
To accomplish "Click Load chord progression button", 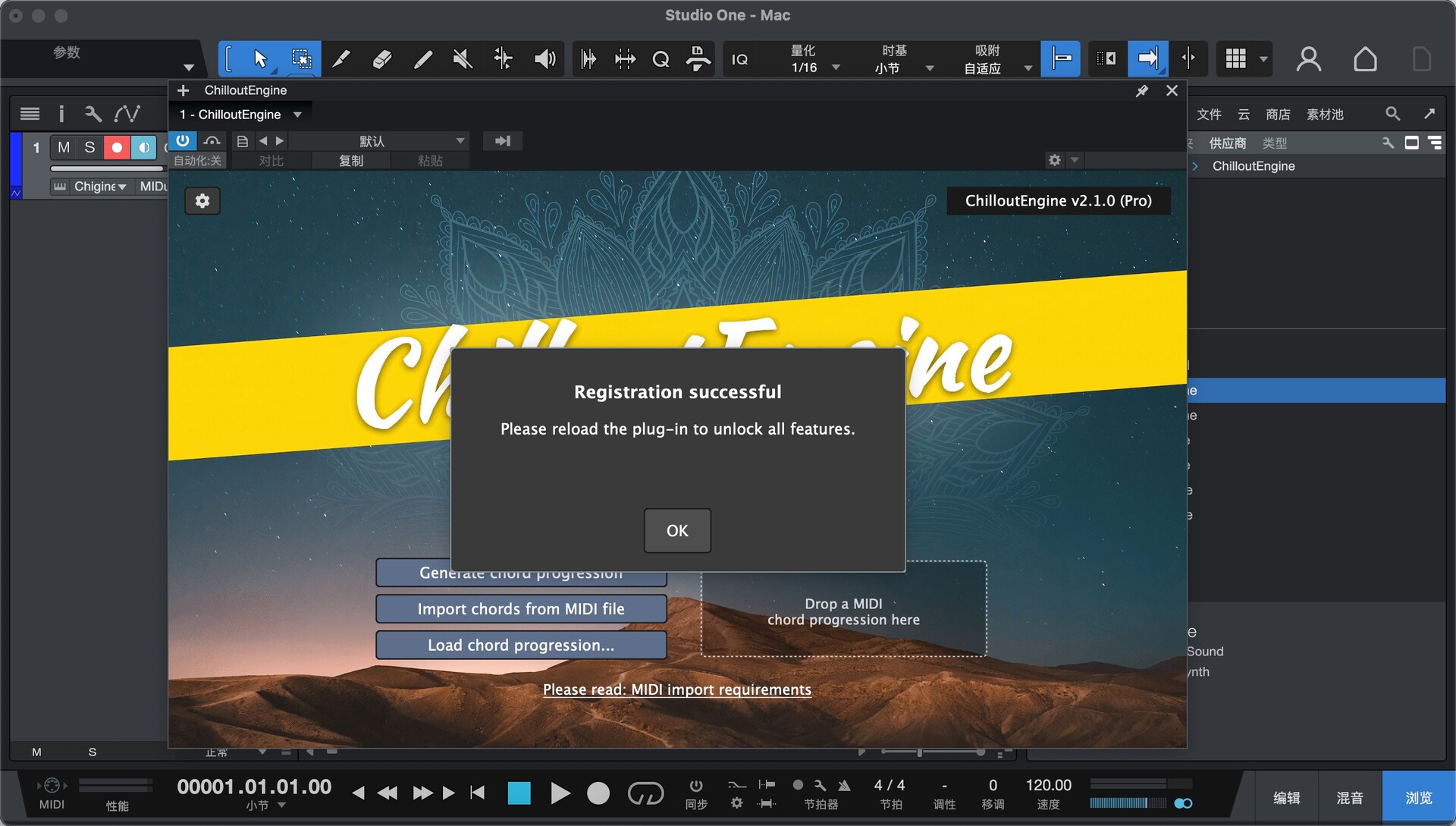I will pyautogui.click(x=521, y=645).
